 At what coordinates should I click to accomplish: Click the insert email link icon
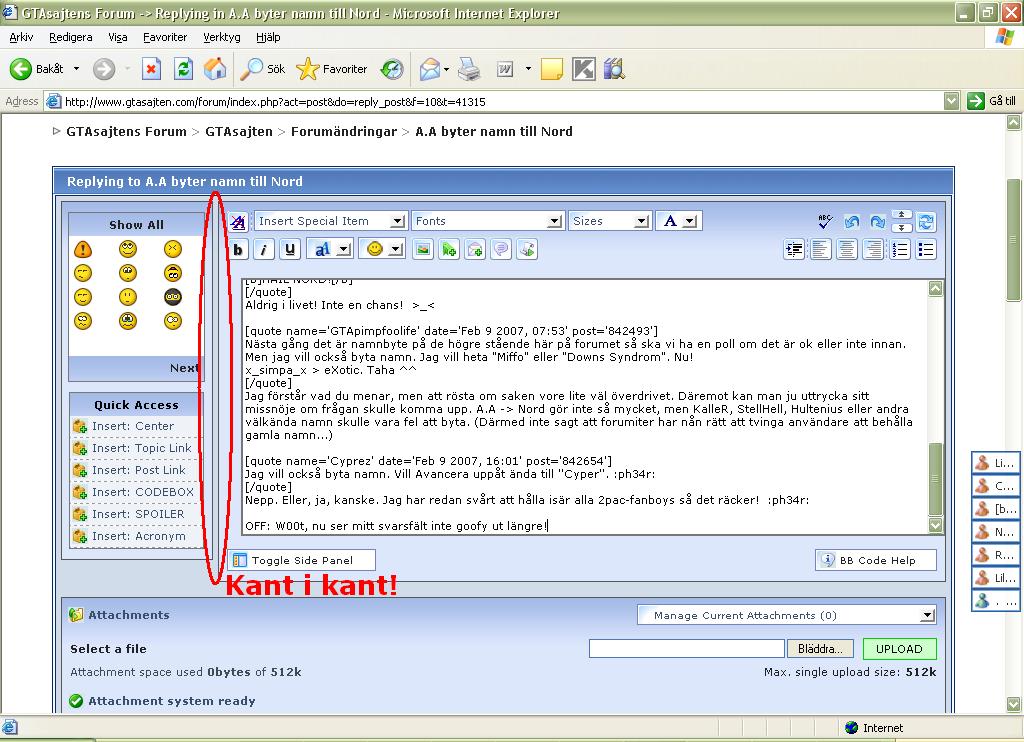[475, 250]
